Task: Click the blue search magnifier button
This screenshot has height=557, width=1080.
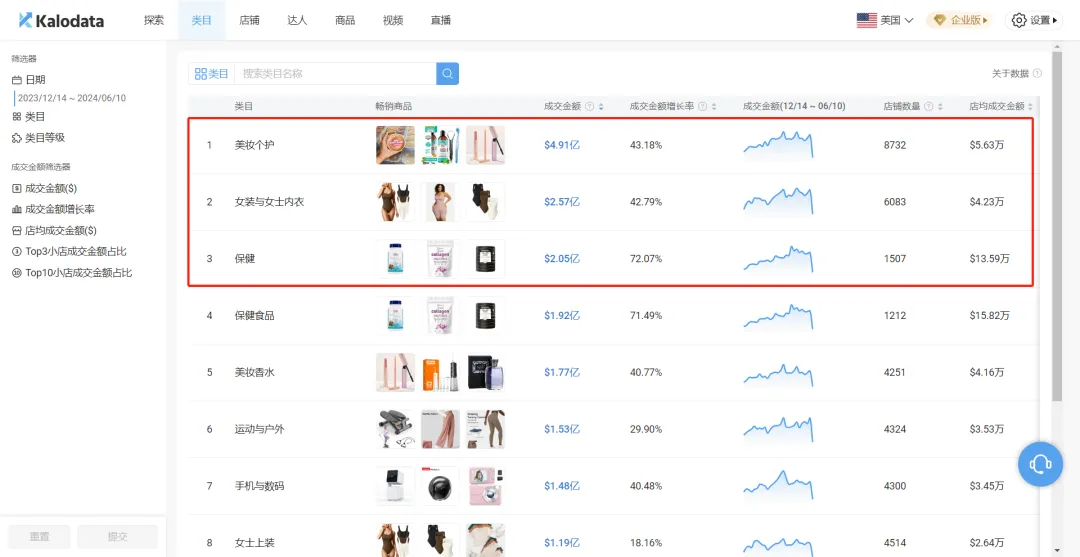Action: point(447,73)
